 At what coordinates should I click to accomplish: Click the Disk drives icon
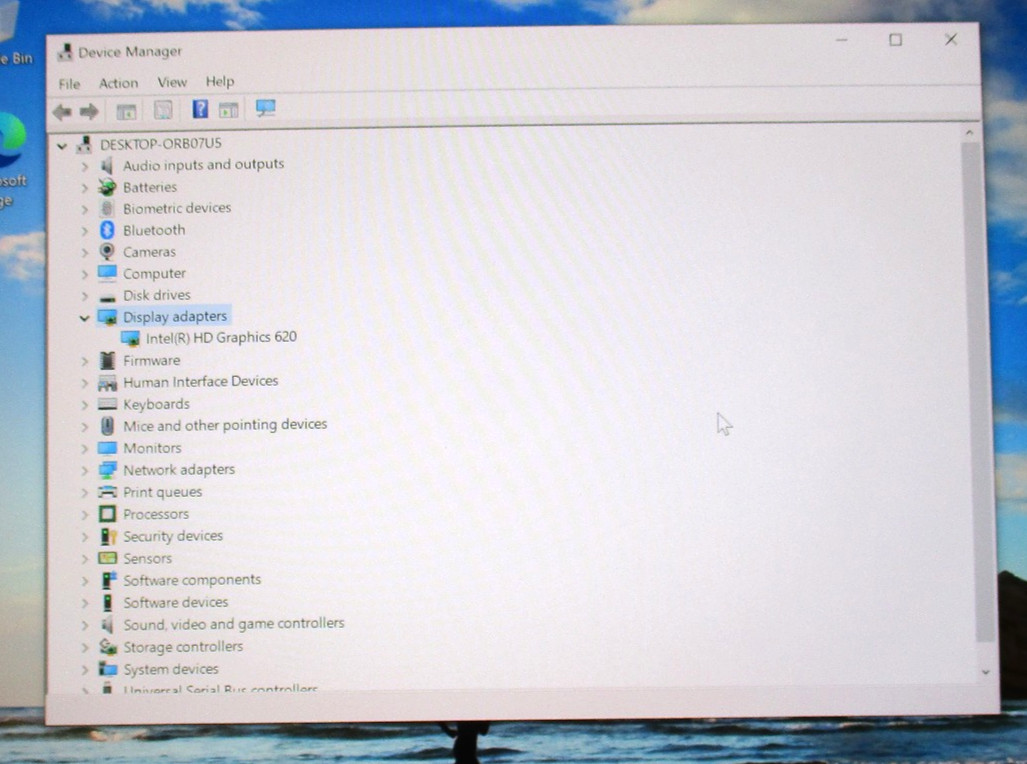pos(107,298)
